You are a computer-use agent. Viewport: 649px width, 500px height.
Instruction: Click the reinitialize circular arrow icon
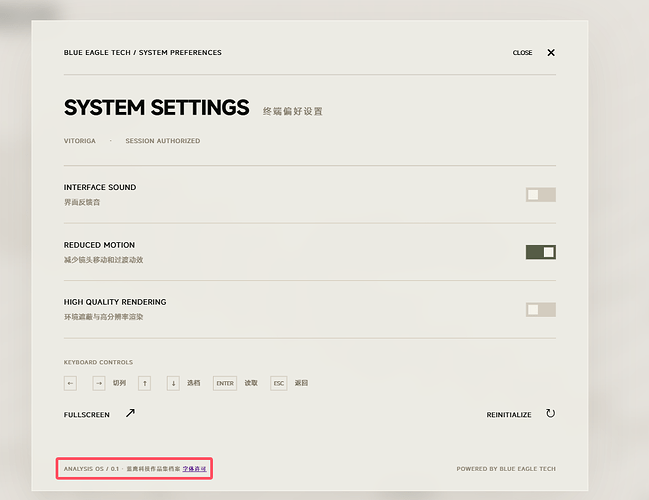[x=550, y=413]
